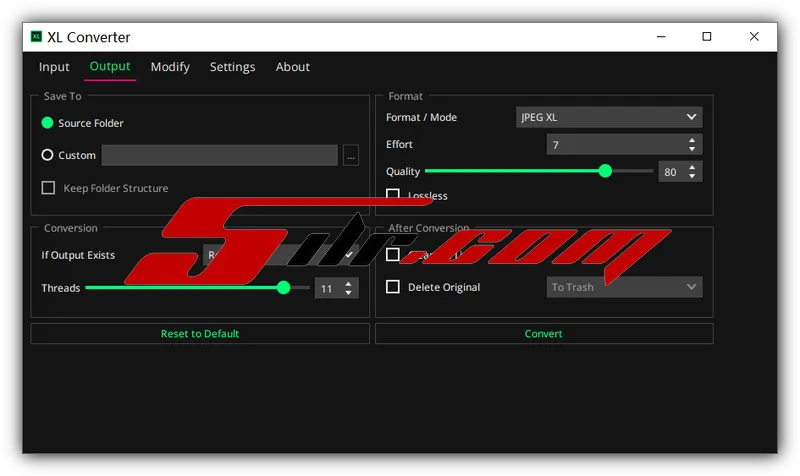800x476 pixels.
Task: Click the Threads slider handle
Action: click(284, 288)
